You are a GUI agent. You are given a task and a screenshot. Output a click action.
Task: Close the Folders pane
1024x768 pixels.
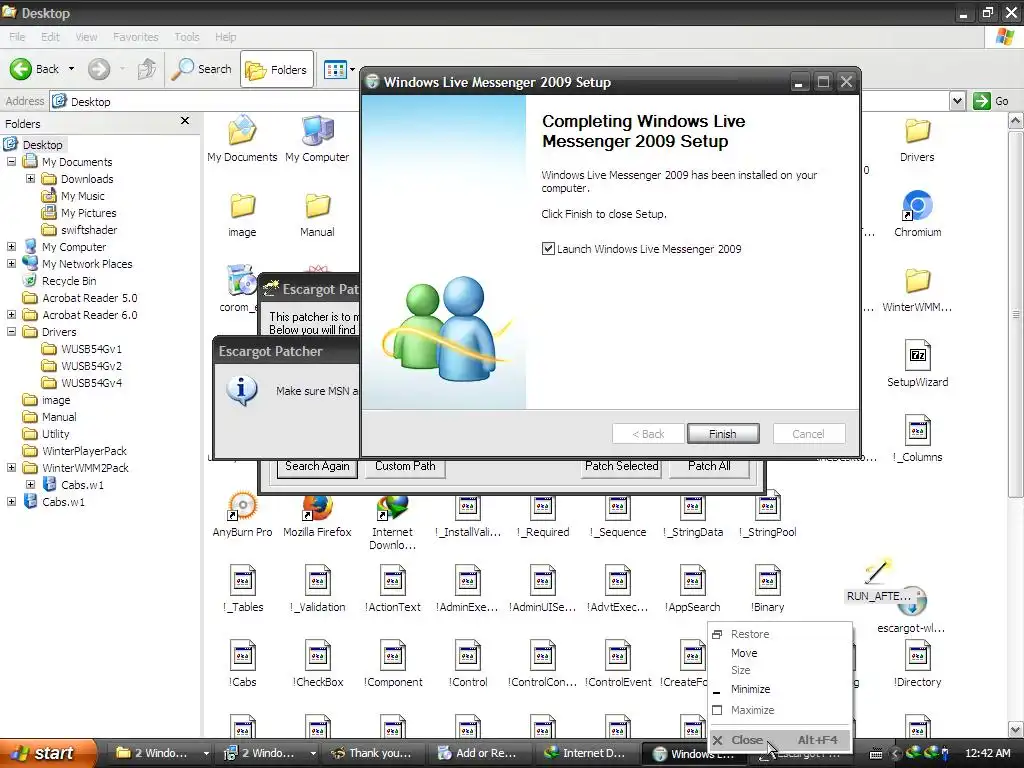185,121
